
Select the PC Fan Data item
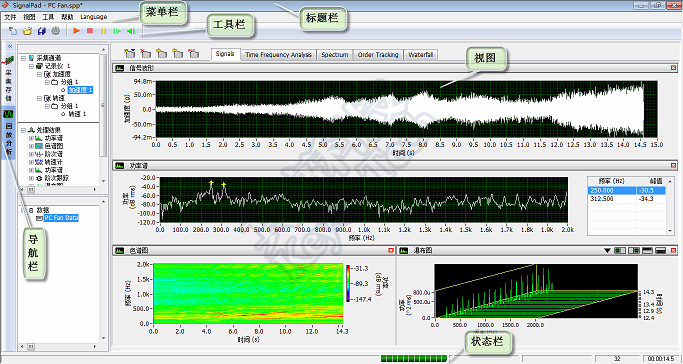point(61,218)
